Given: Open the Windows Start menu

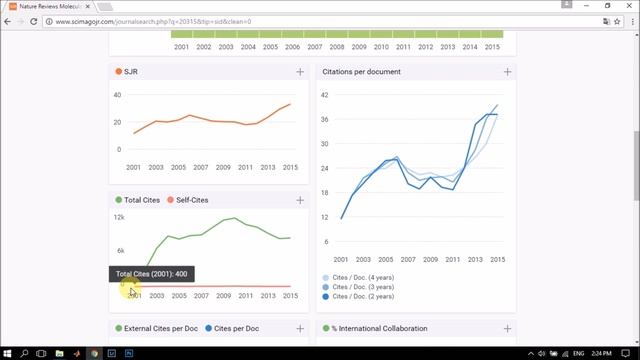Looking at the screenshot, I should point(7,353).
